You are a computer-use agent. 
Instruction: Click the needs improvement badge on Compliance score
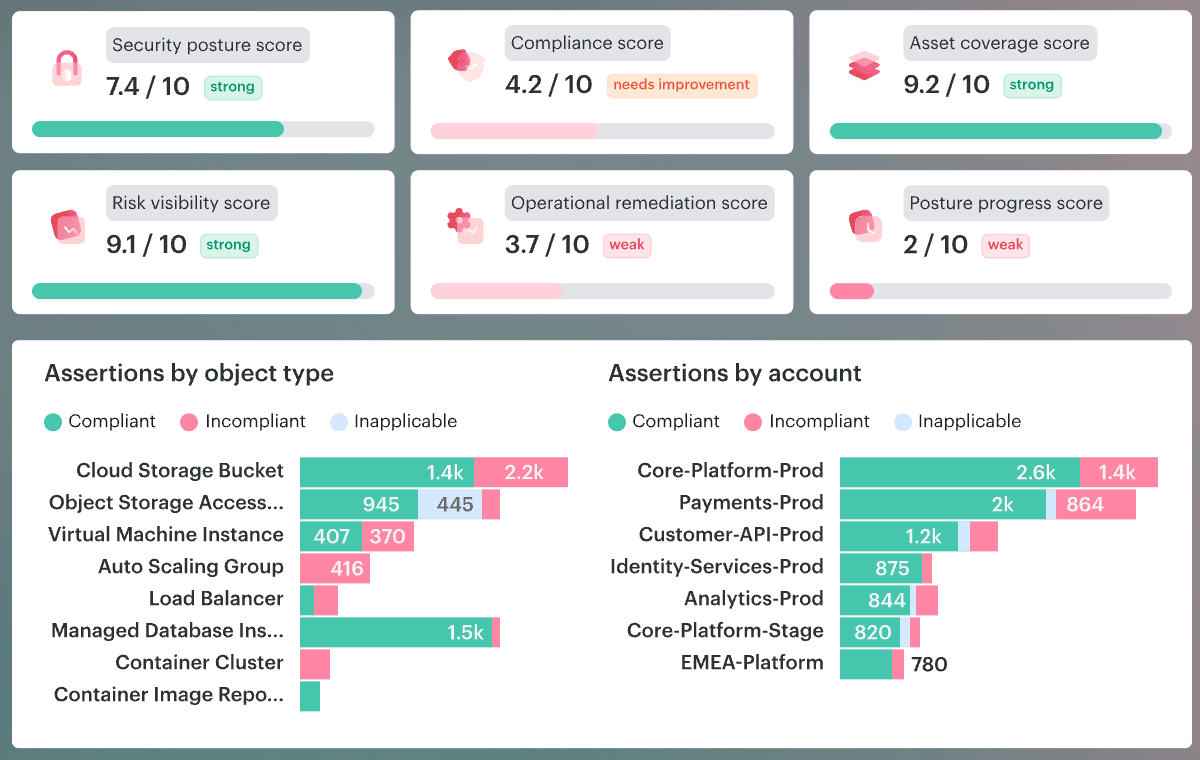(x=682, y=85)
